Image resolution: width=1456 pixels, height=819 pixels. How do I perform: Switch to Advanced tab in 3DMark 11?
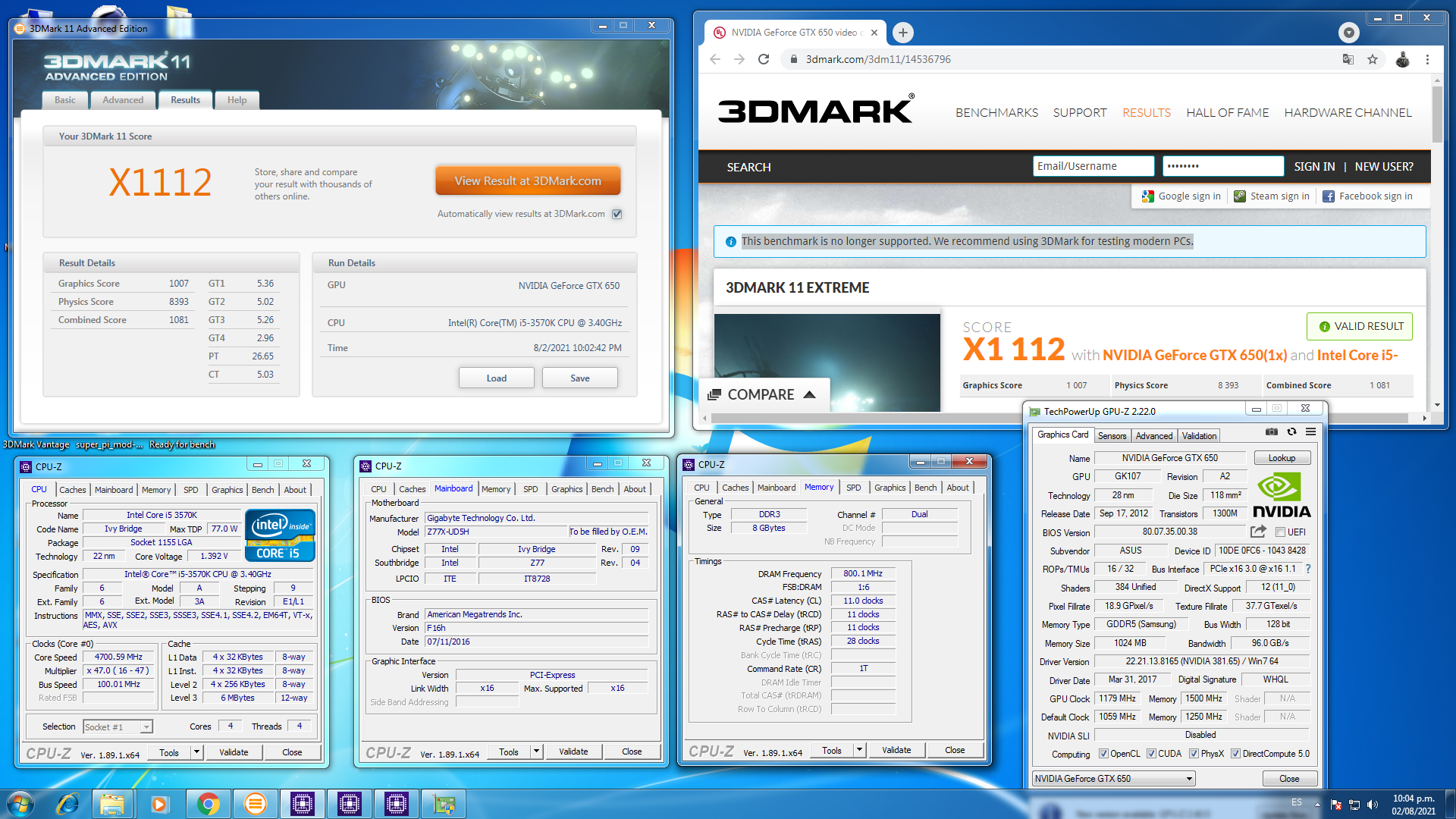coord(123,100)
